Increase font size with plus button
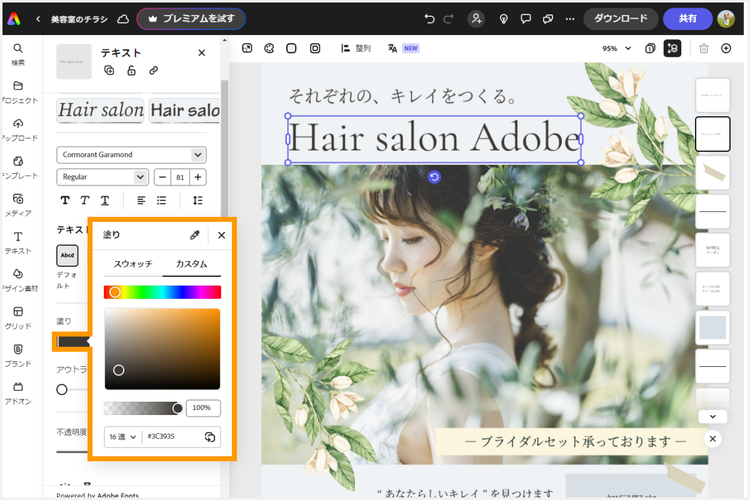Viewport: 750px width, 500px height. (198, 177)
